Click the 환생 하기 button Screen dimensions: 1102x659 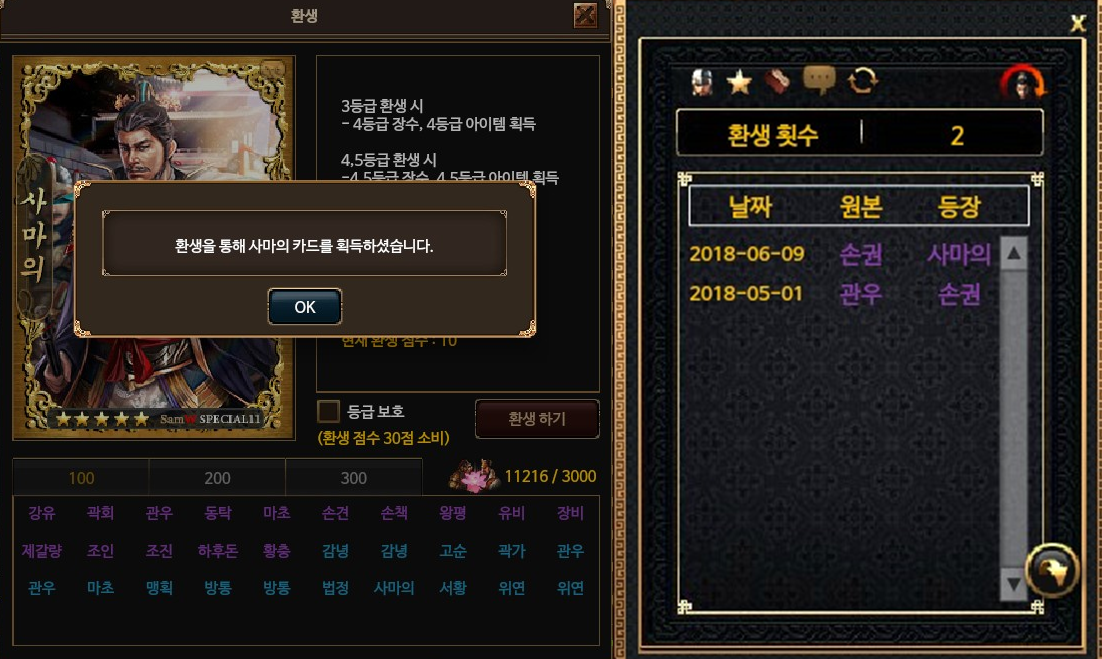pos(537,419)
